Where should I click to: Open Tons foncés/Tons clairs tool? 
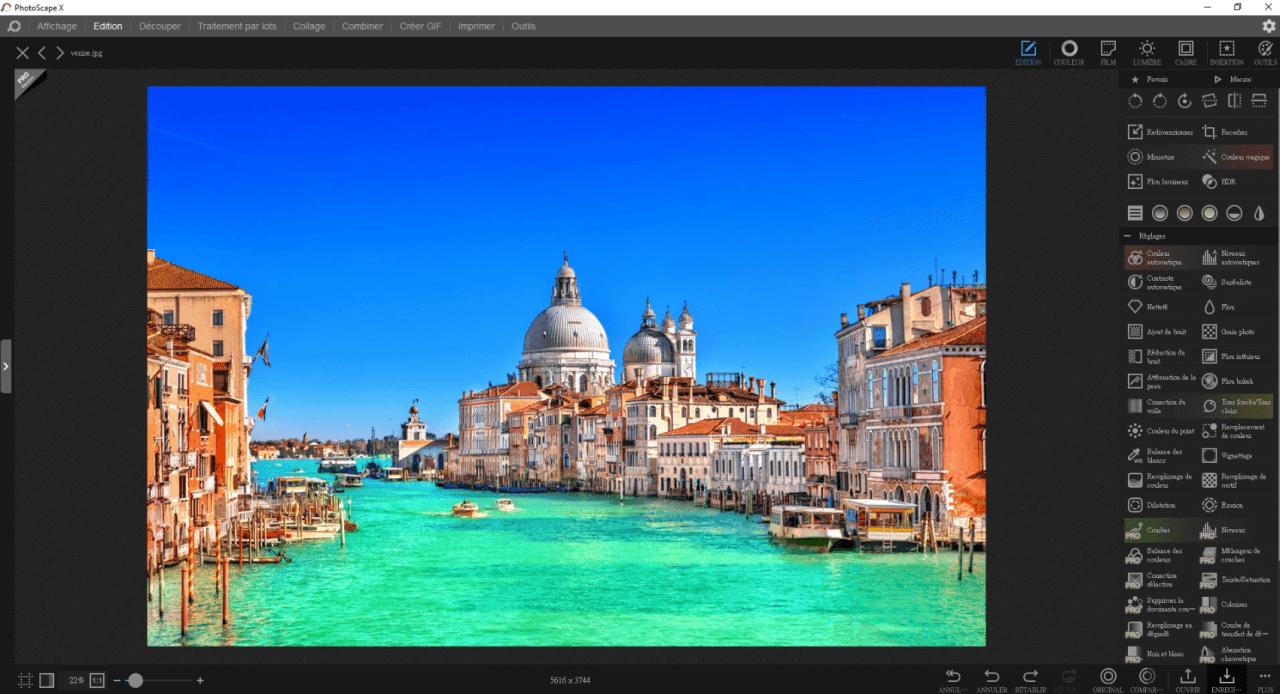1236,406
